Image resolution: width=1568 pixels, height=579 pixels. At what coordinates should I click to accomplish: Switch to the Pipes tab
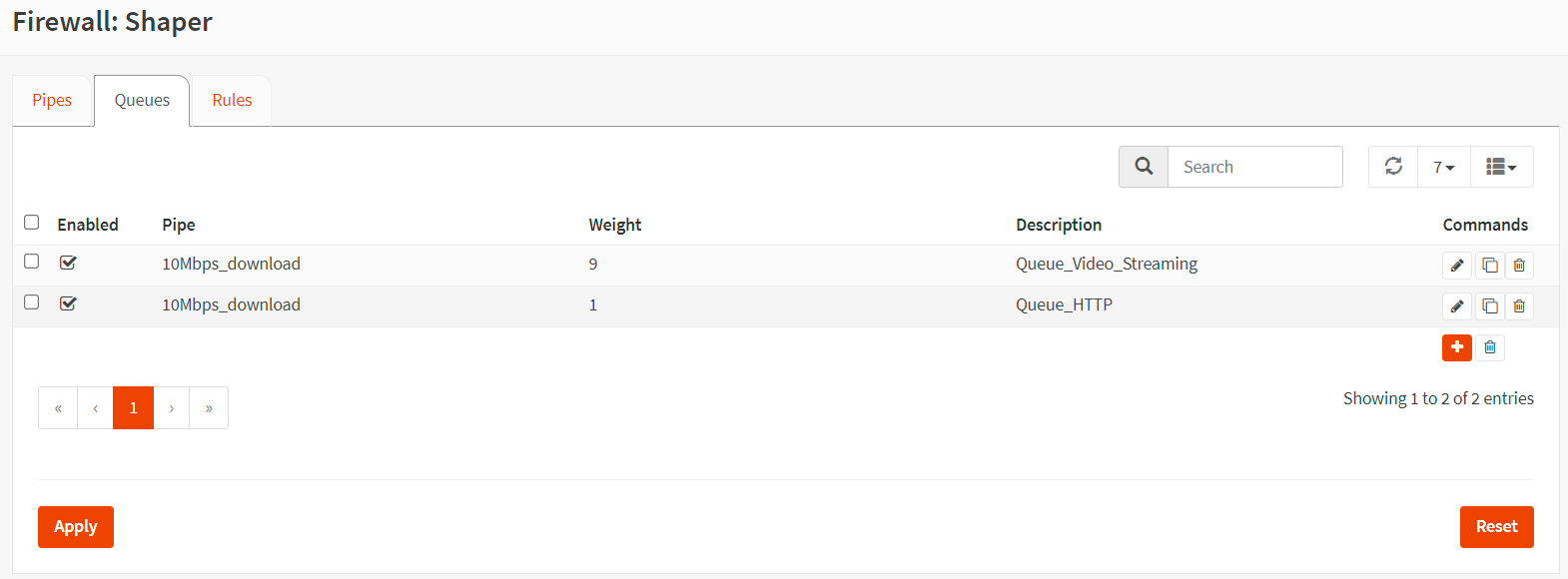pos(52,100)
